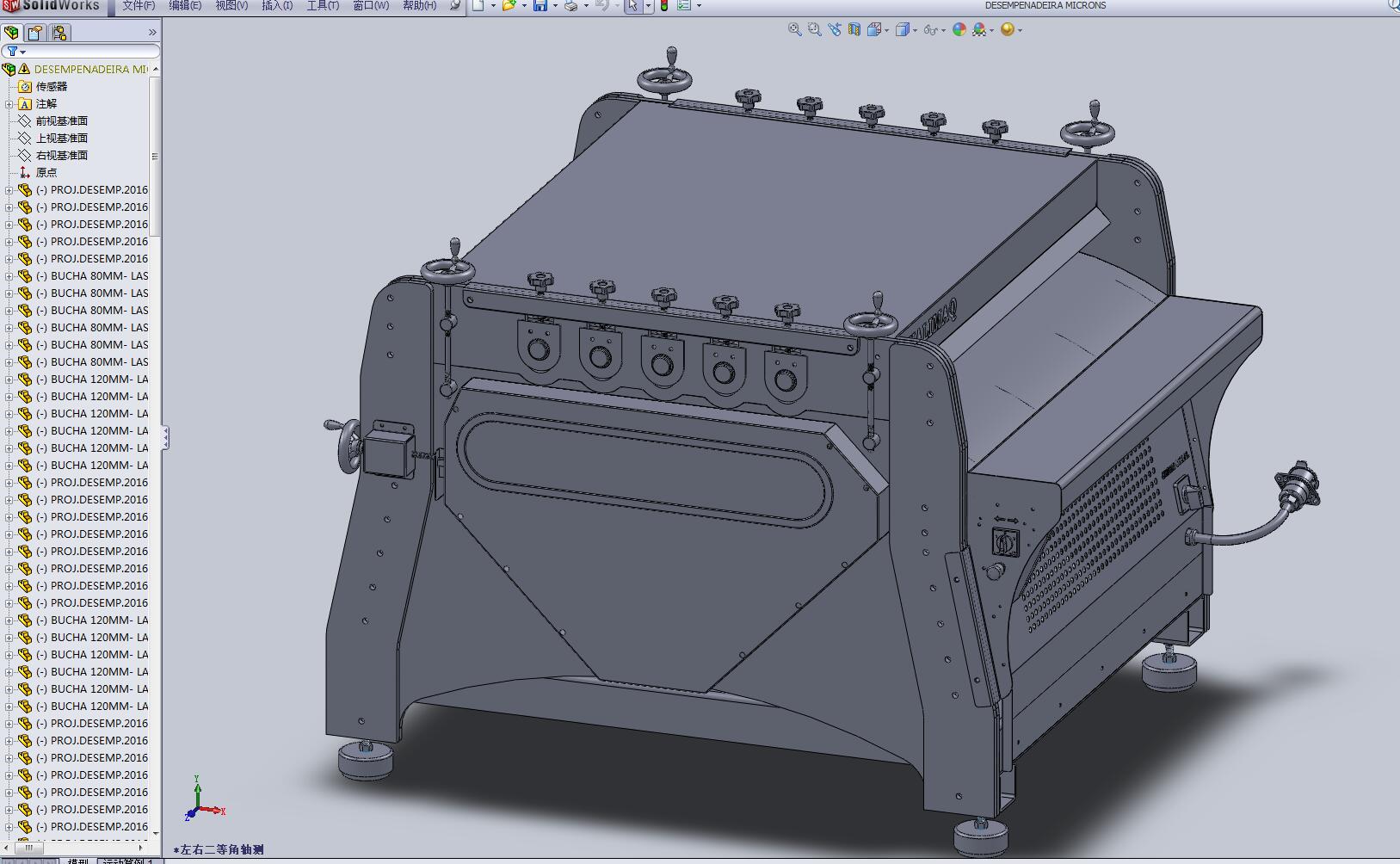This screenshot has height=864, width=1400.
Task: Click the View Settings gold sphere icon
Action: pyautogui.click(x=1007, y=29)
